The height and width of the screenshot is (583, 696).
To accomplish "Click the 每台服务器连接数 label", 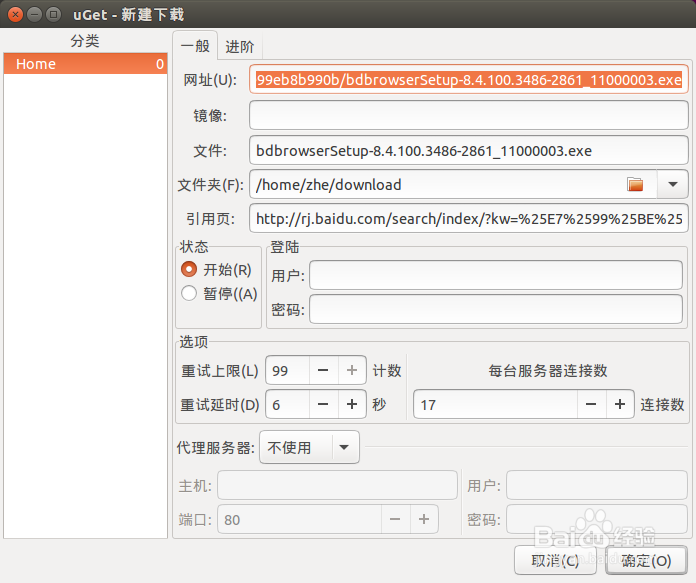I will click(548, 370).
